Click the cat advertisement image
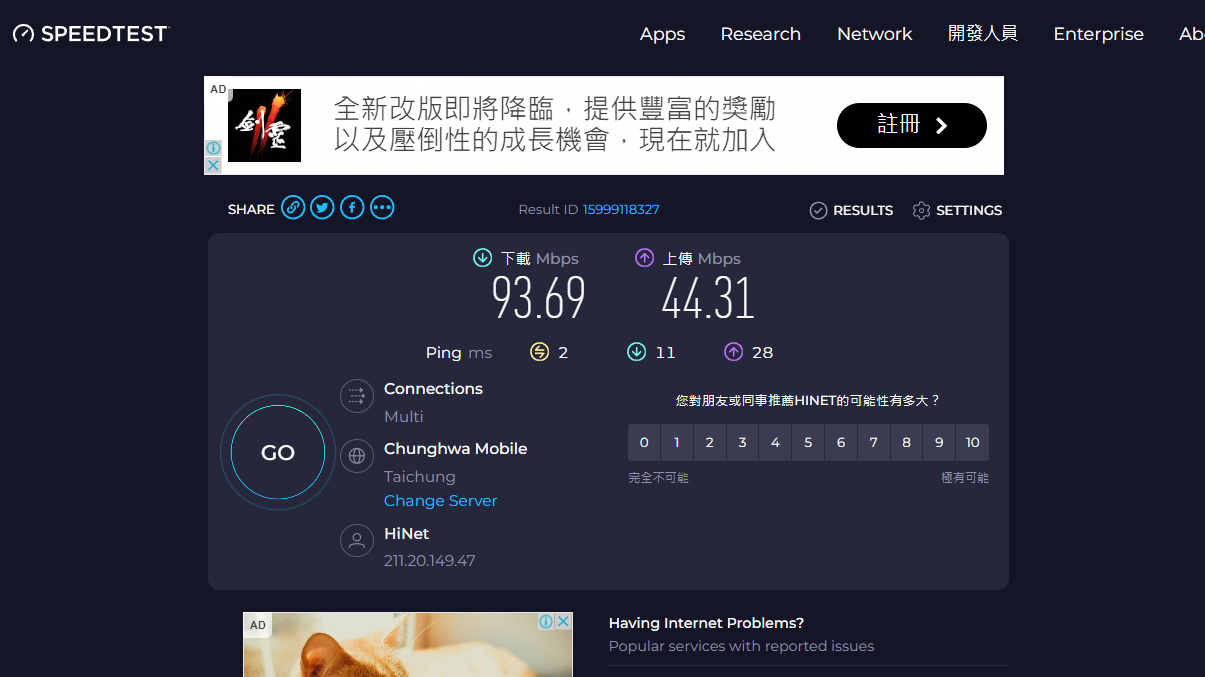 408,645
